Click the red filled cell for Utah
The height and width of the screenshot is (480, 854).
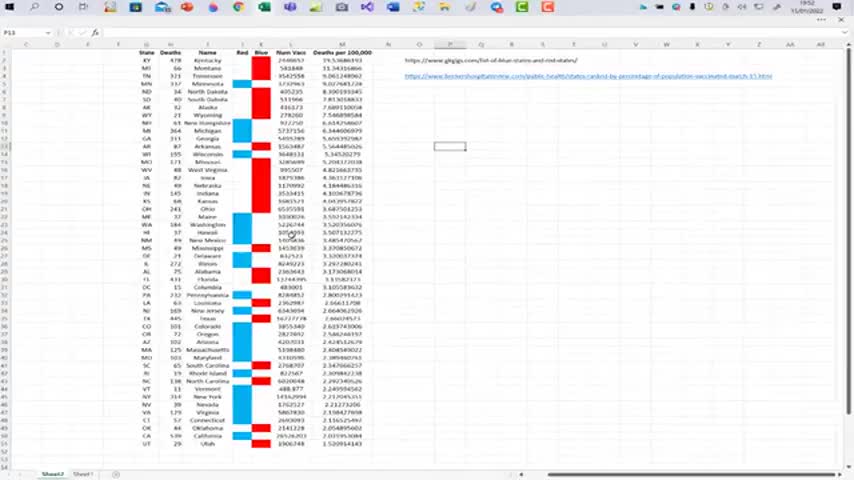pos(261,444)
